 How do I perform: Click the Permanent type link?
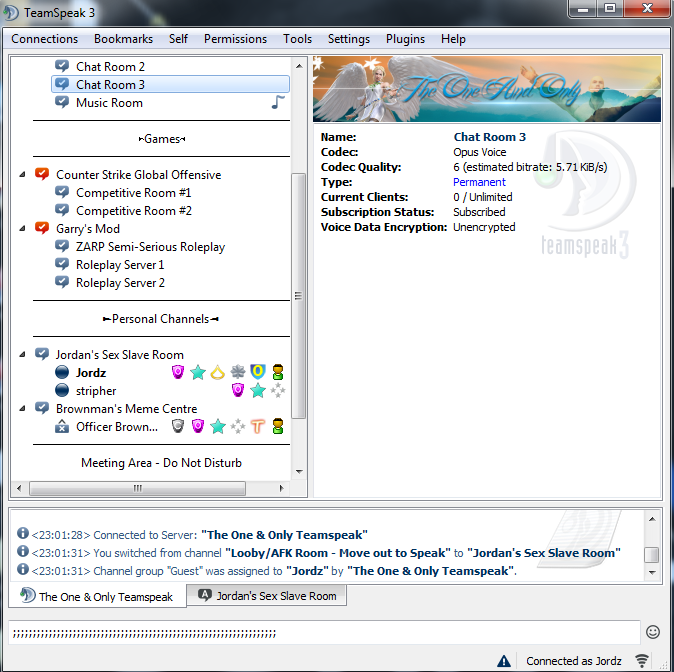[479, 182]
